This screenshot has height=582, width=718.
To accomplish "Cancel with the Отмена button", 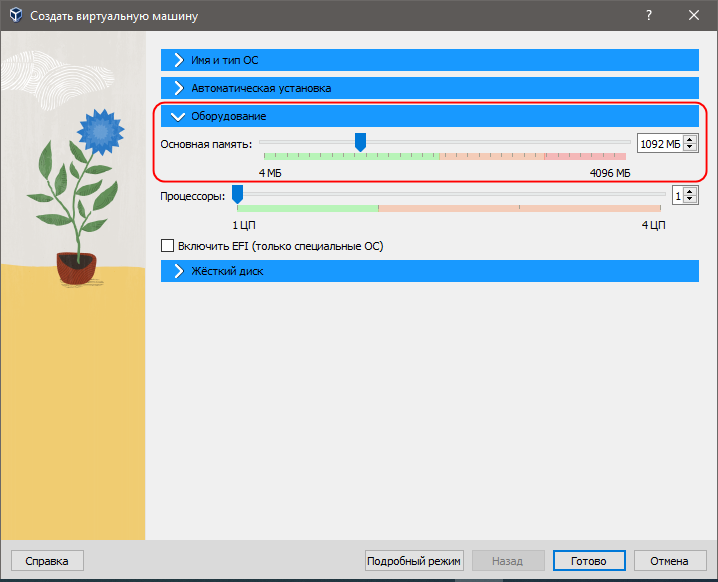I will click(670, 561).
